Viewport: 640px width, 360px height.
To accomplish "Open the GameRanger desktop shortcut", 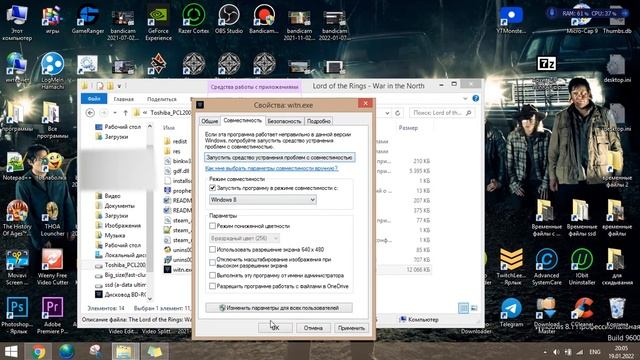I will [88, 19].
